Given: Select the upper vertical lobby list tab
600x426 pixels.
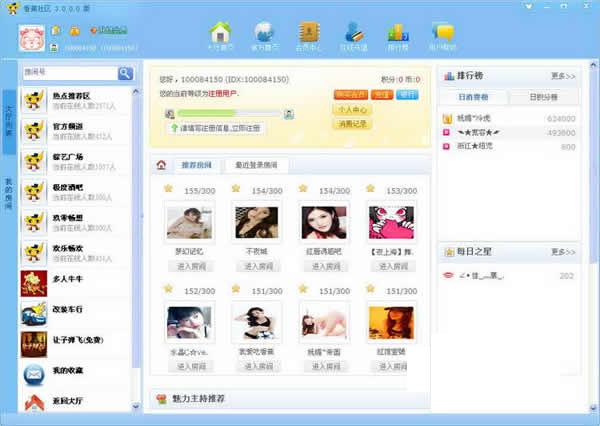Looking at the screenshot, I should [x=9, y=121].
